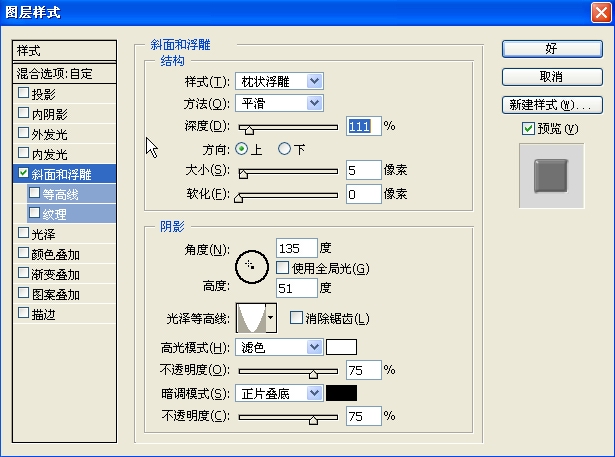Click the gloss contour curve thumbnail
The image size is (615, 457).
251,318
